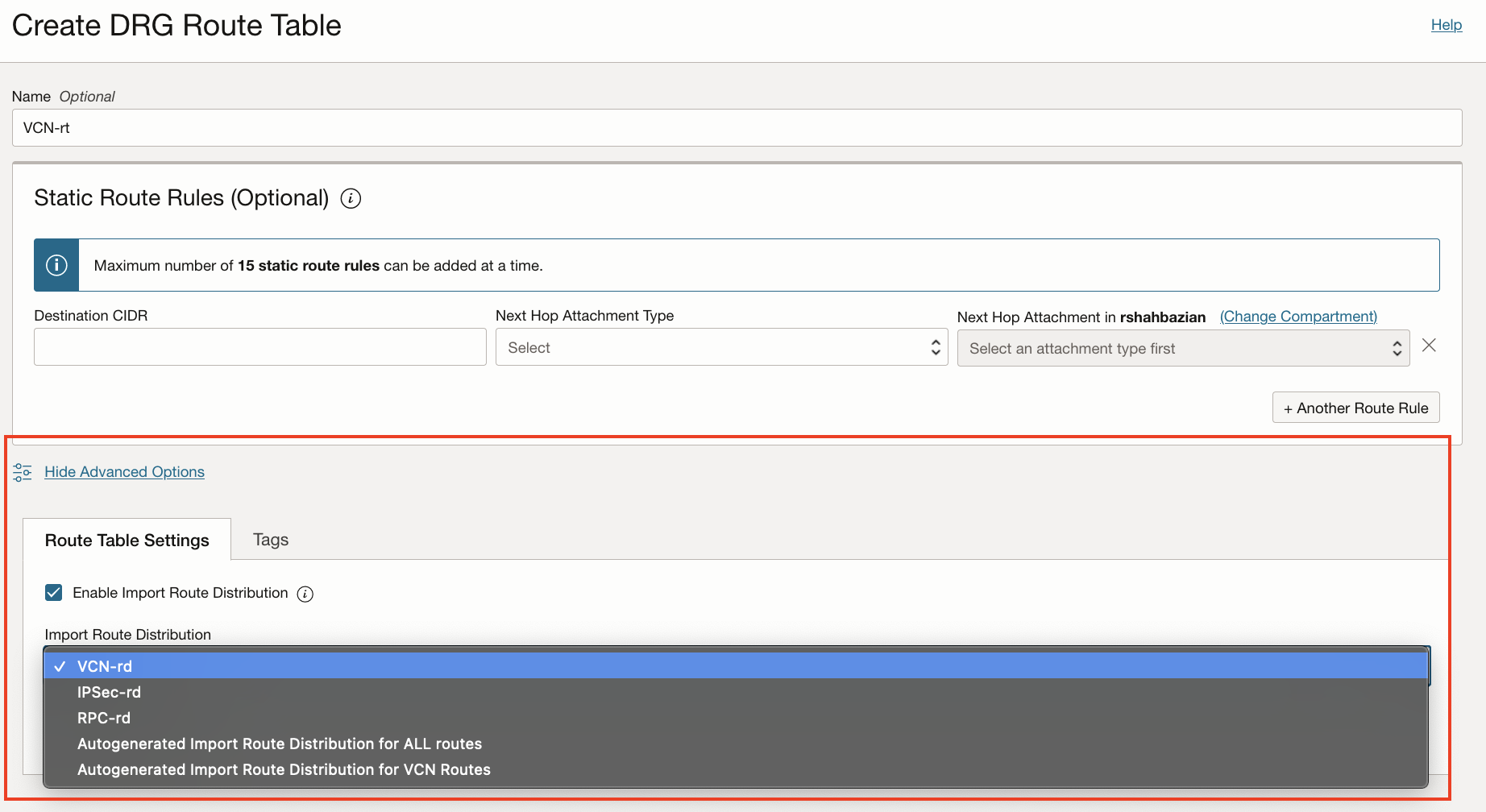This screenshot has width=1486, height=812.
Task: Choose Autogenerated Import Route Distribution for ALL routes
Action: click(x=279, y=744)
